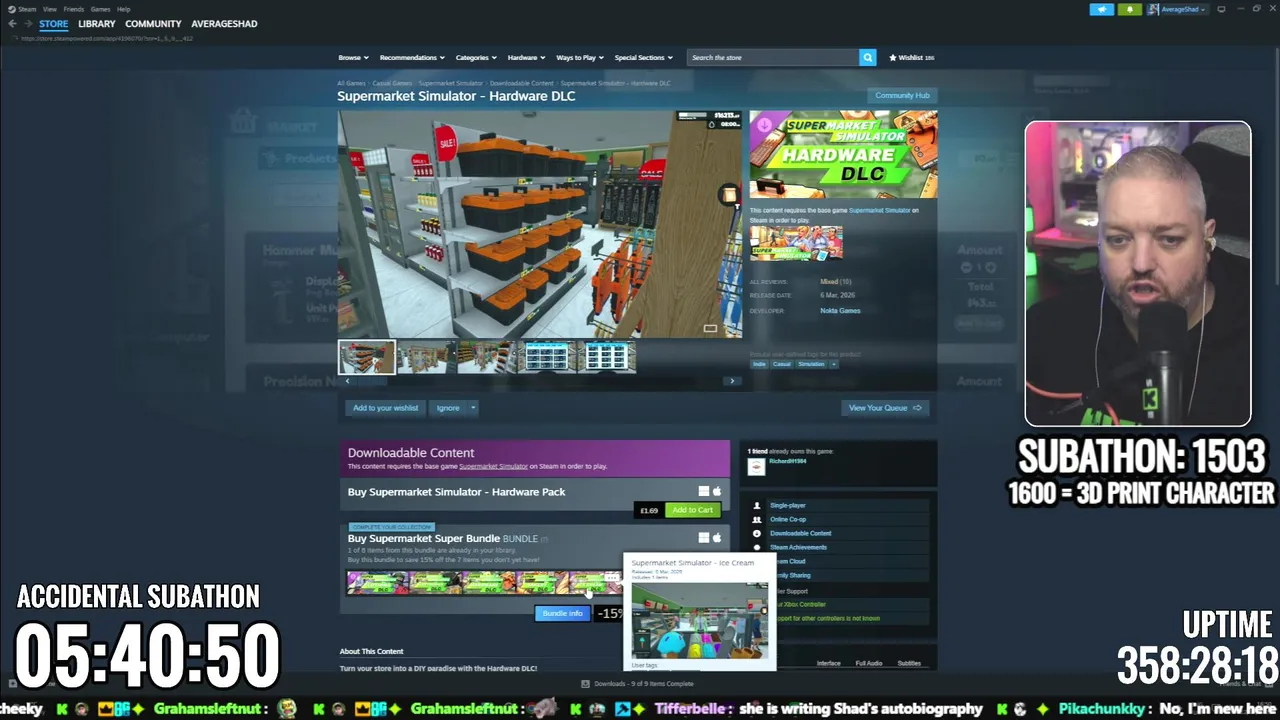Image resolution: width=1280 pixels, height=720 pixels.
Task: Open the Steam Achievements feature link
Action: click(x=798, y=548)
